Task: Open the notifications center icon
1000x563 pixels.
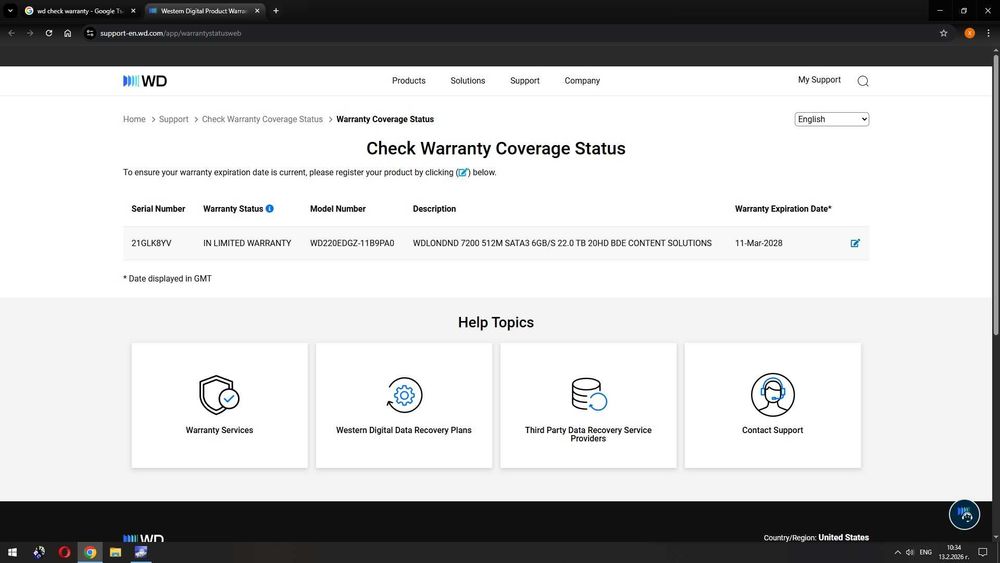Action: (983, 552)
